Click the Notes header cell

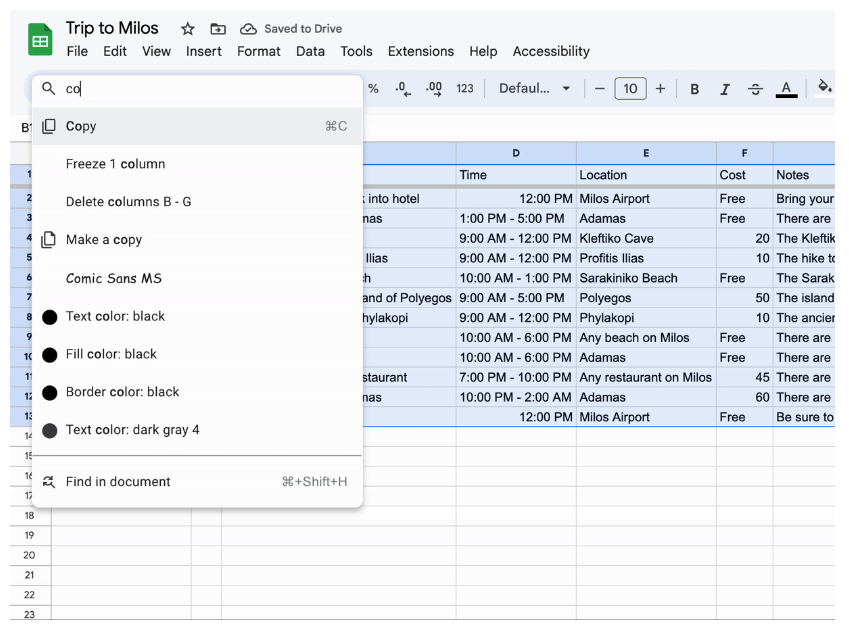[x=804, y=175]
